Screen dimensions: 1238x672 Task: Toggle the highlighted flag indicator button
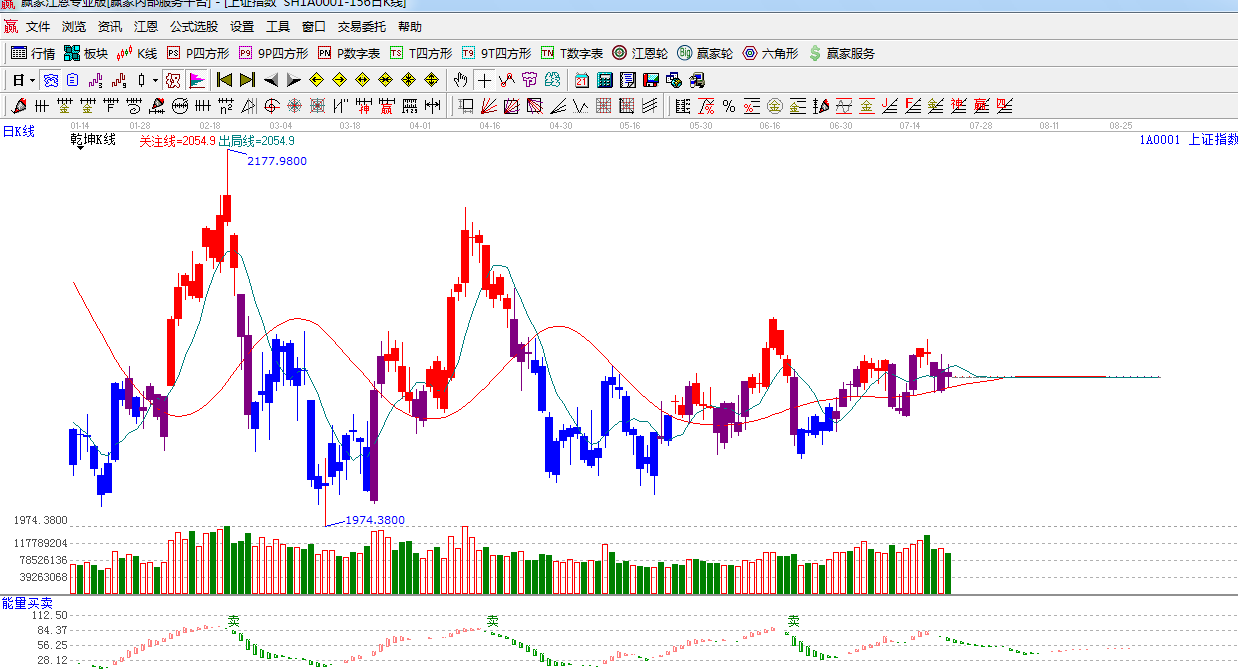pyautogui.click(x=197, y=80)
